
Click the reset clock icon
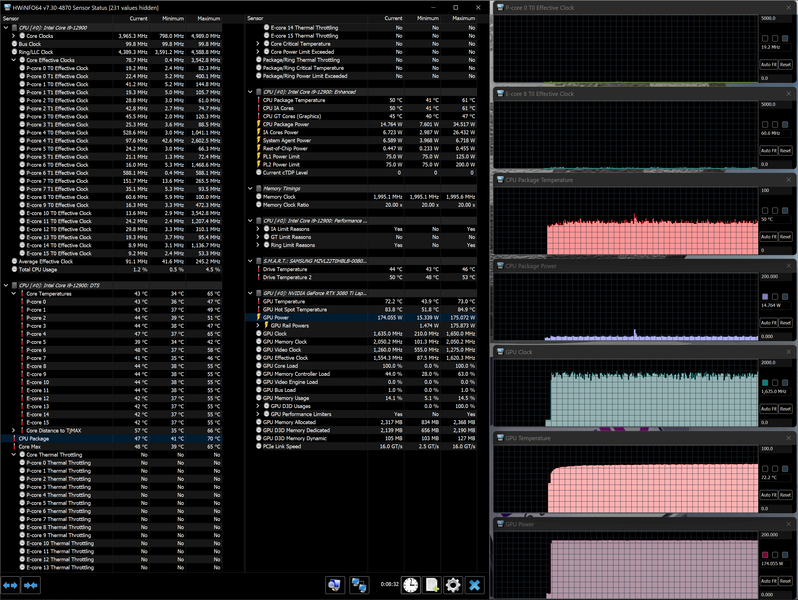[411, 585]
